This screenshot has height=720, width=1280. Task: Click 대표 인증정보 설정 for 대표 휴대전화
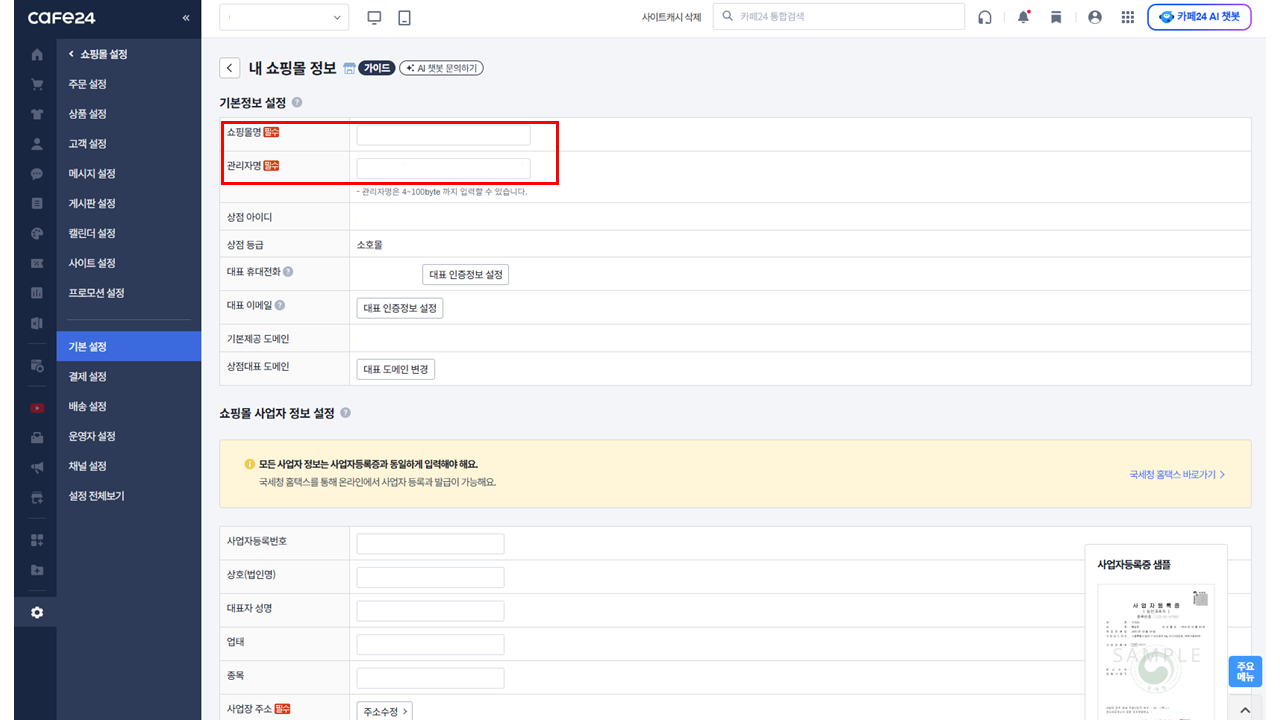click(x=466, y=275)
